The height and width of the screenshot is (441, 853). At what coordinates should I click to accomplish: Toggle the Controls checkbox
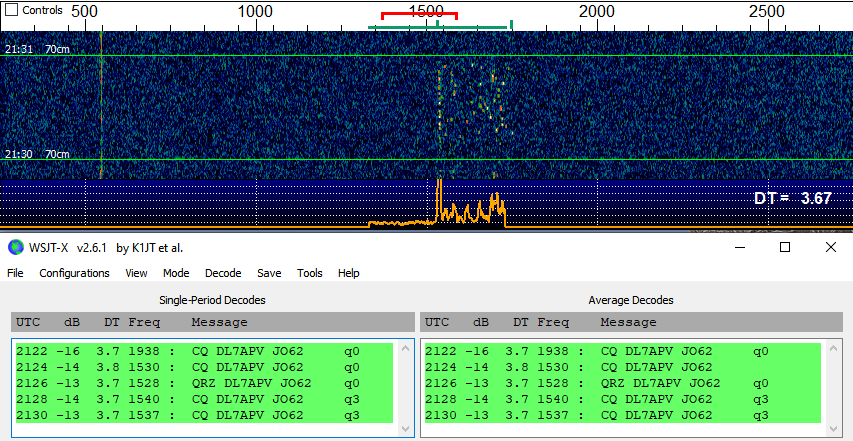pyautogui.click(x=12, y=10)
